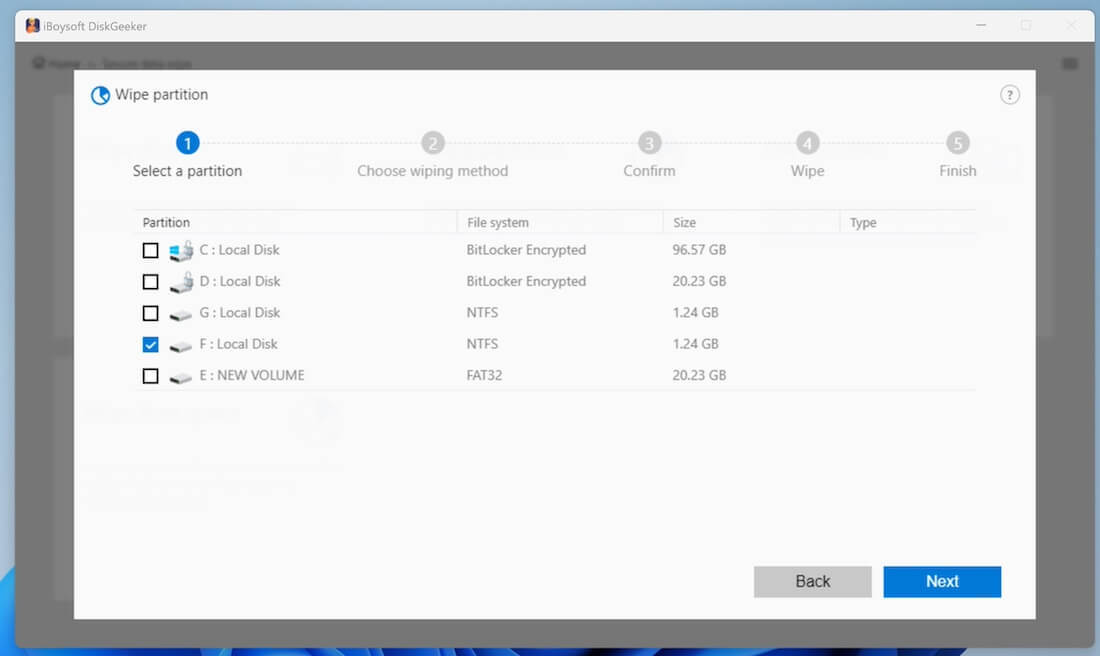1100x656 pixels.
Task: Check the D: Local Disk checkbox
Action: tap(150, 281)
